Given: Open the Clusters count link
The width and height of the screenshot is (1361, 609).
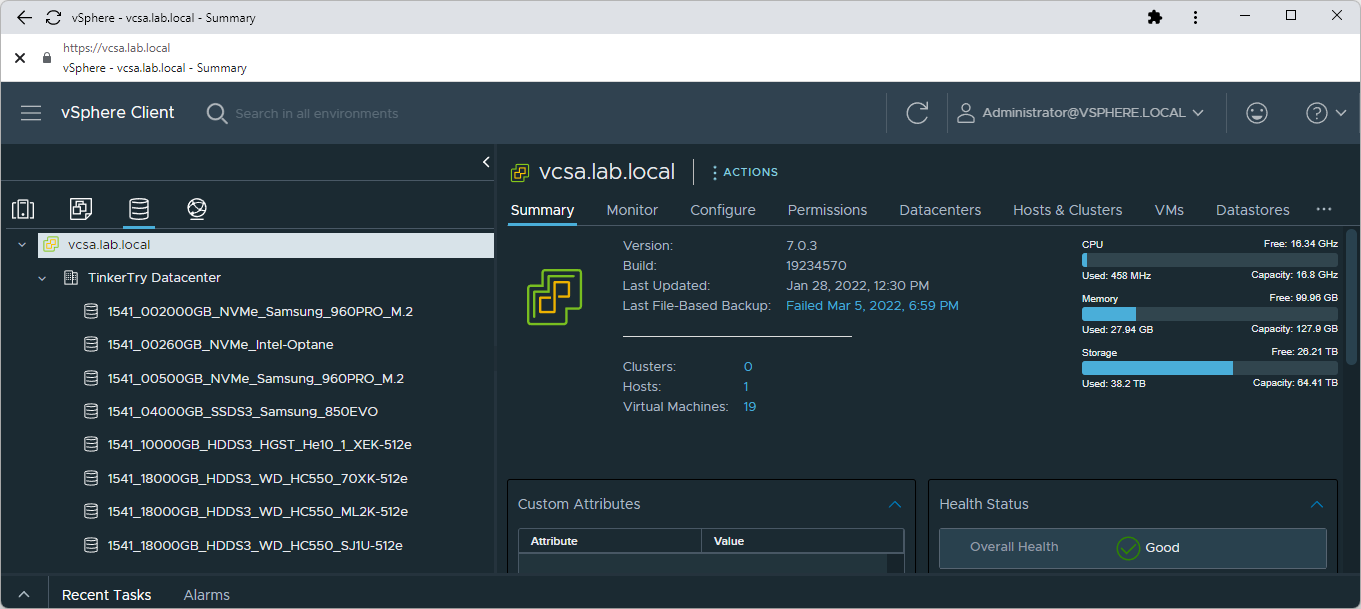Looking at the screenshot, I should click(x=748, y=367).
